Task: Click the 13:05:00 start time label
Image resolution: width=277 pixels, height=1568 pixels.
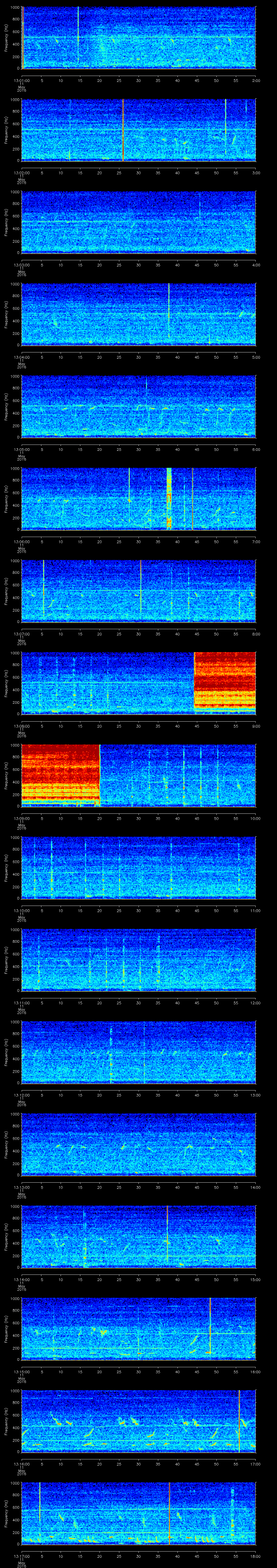Action: coord(21,449)
